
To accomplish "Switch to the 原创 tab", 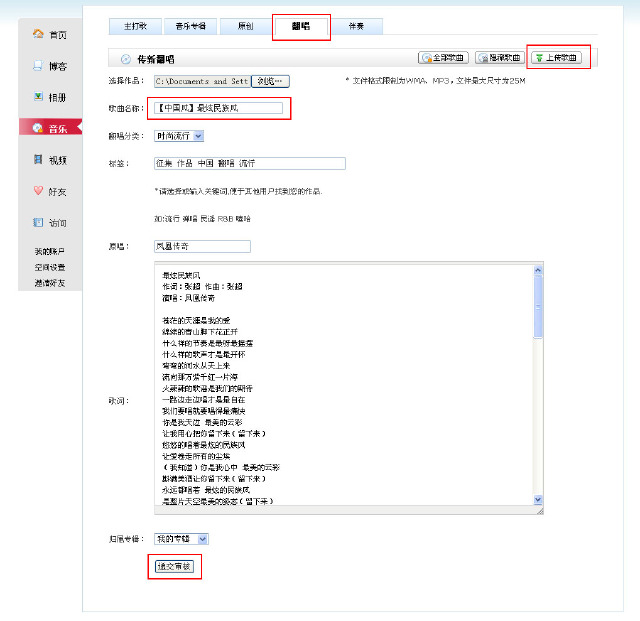I will (244, 27).
